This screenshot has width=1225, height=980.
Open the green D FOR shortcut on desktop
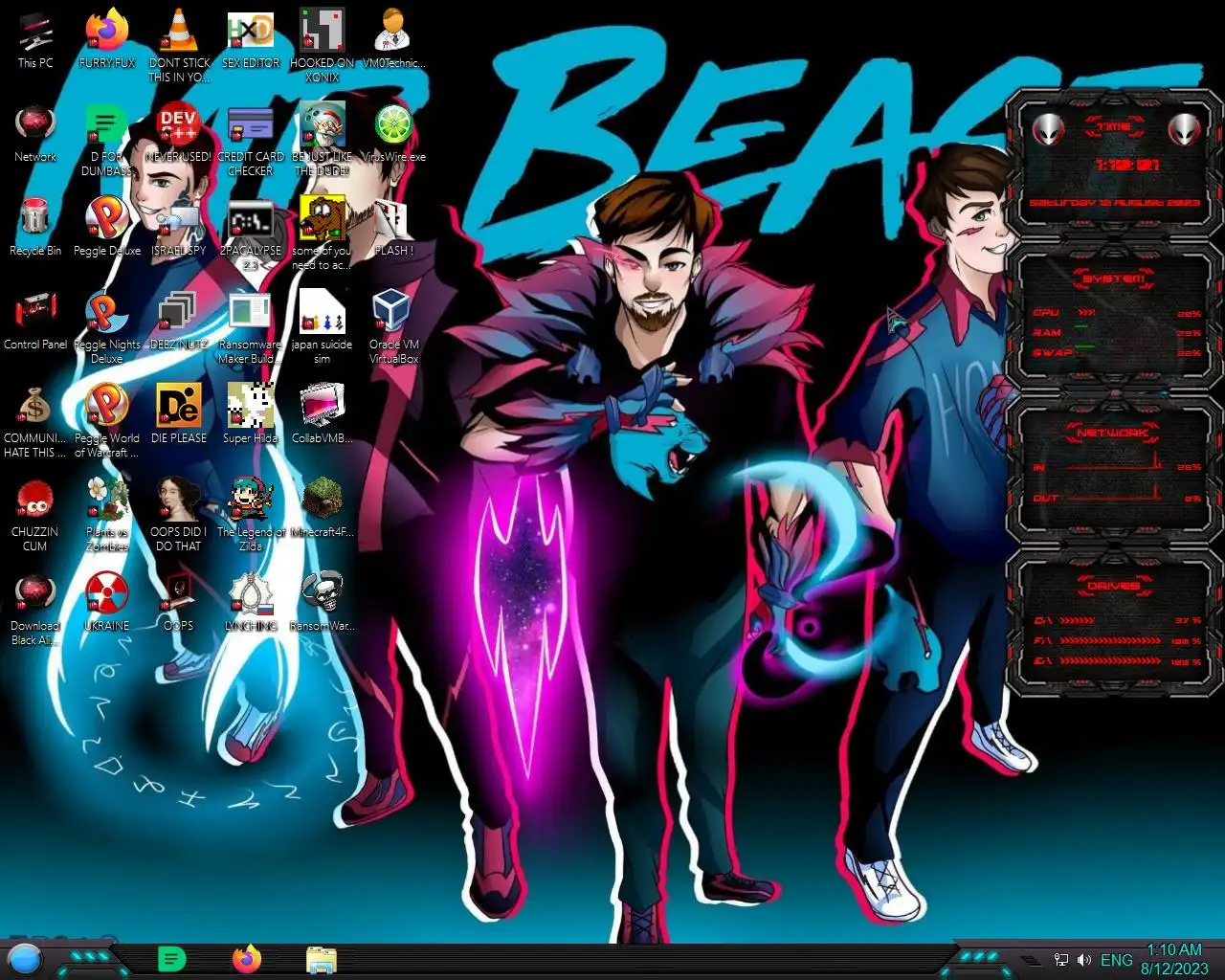pos(107,140)
